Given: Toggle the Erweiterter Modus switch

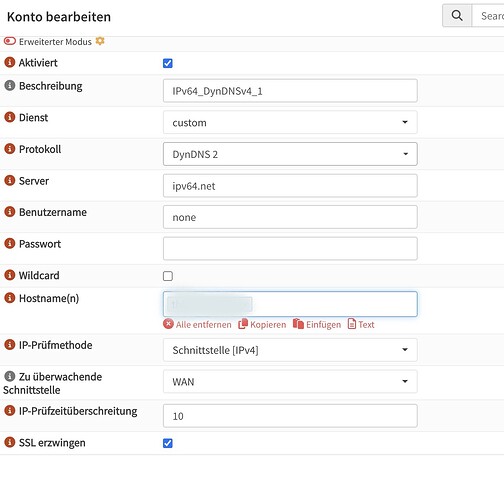Looking at the screenshot, I should 10,41.
